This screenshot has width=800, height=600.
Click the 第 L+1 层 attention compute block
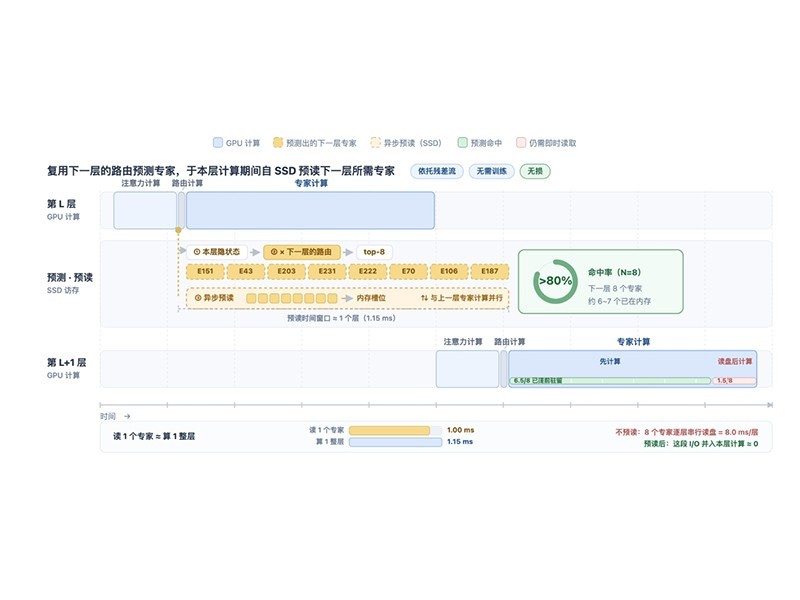click(467, 369)
